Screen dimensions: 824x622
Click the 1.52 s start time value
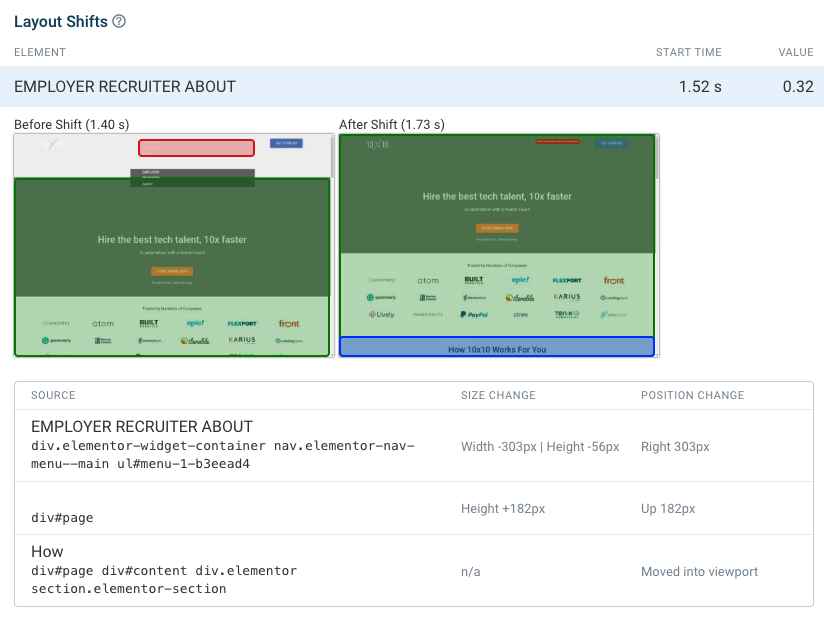[700, 87]
